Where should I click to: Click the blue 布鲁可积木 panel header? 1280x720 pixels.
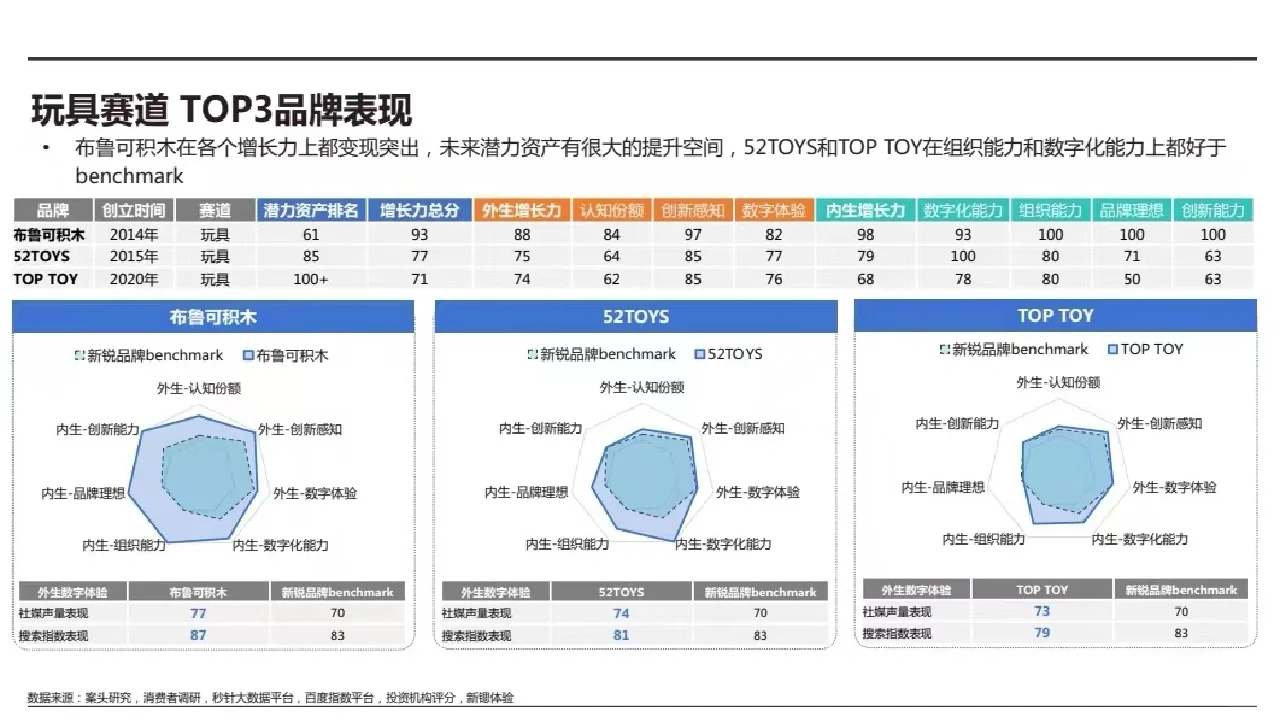(213, 318)
